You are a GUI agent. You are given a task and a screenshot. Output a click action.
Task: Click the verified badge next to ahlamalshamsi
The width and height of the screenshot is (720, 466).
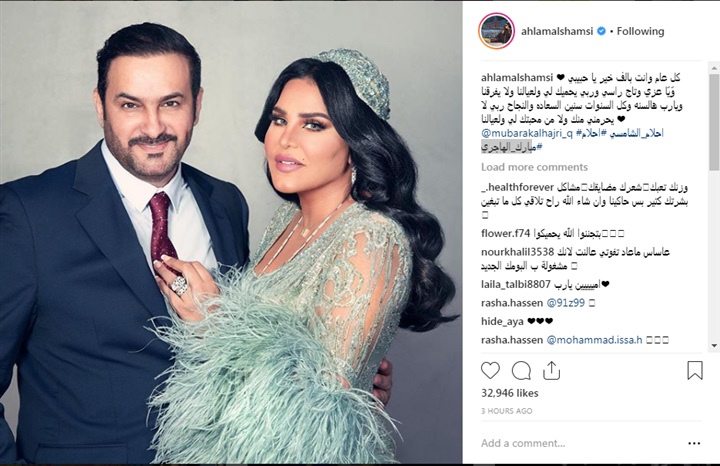[601, 31]
